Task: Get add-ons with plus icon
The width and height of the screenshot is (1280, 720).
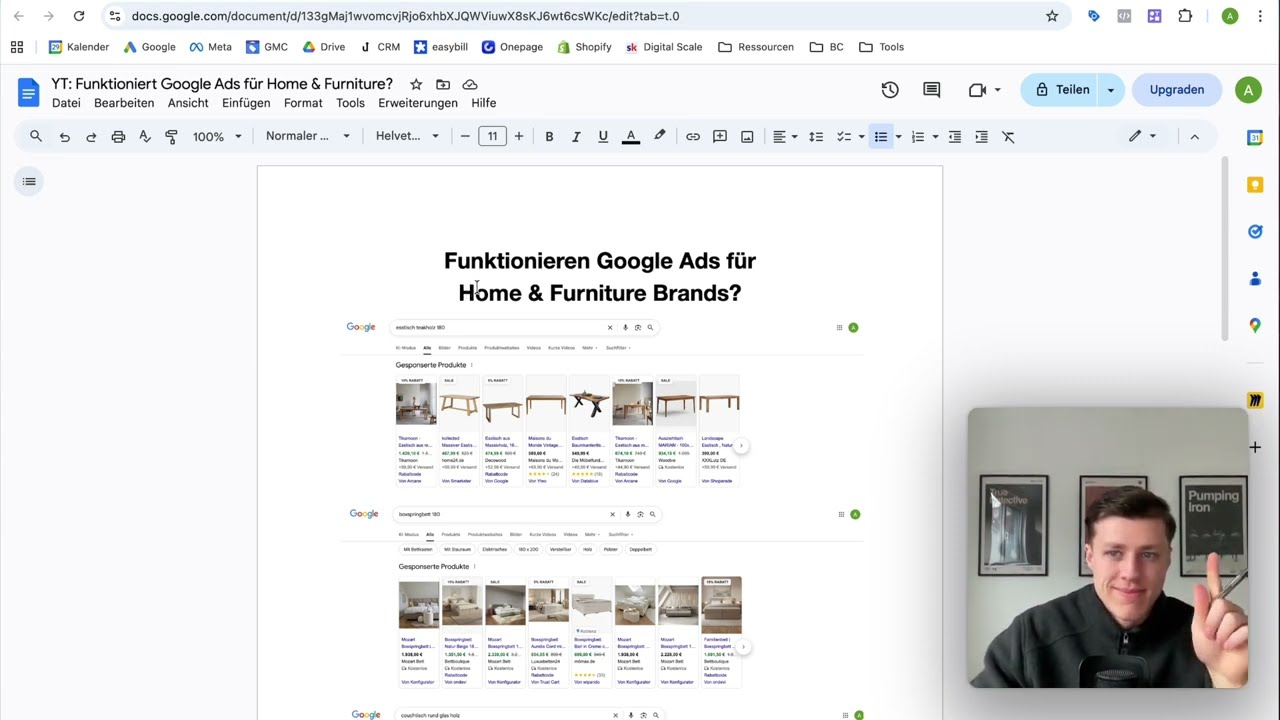Action: tap(1255, 447)
